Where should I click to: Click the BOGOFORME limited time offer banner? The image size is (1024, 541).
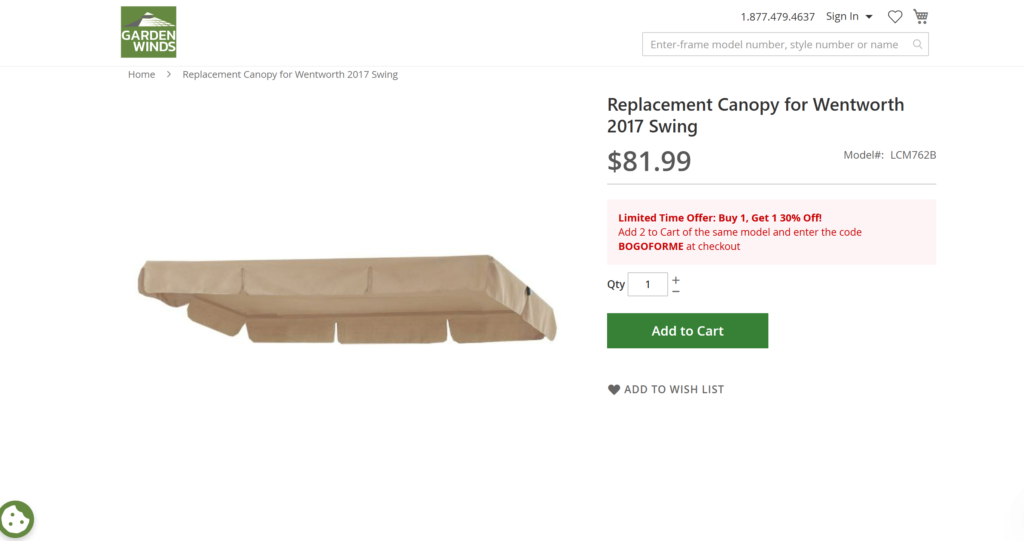pos(771,232)
